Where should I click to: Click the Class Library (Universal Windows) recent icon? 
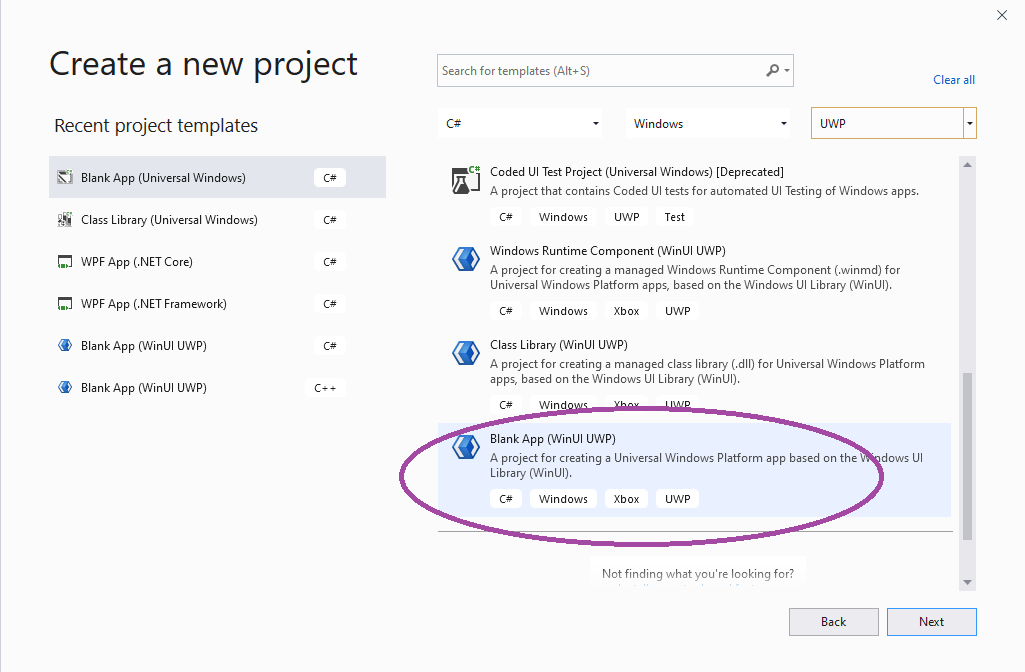(x=65, y=220)
